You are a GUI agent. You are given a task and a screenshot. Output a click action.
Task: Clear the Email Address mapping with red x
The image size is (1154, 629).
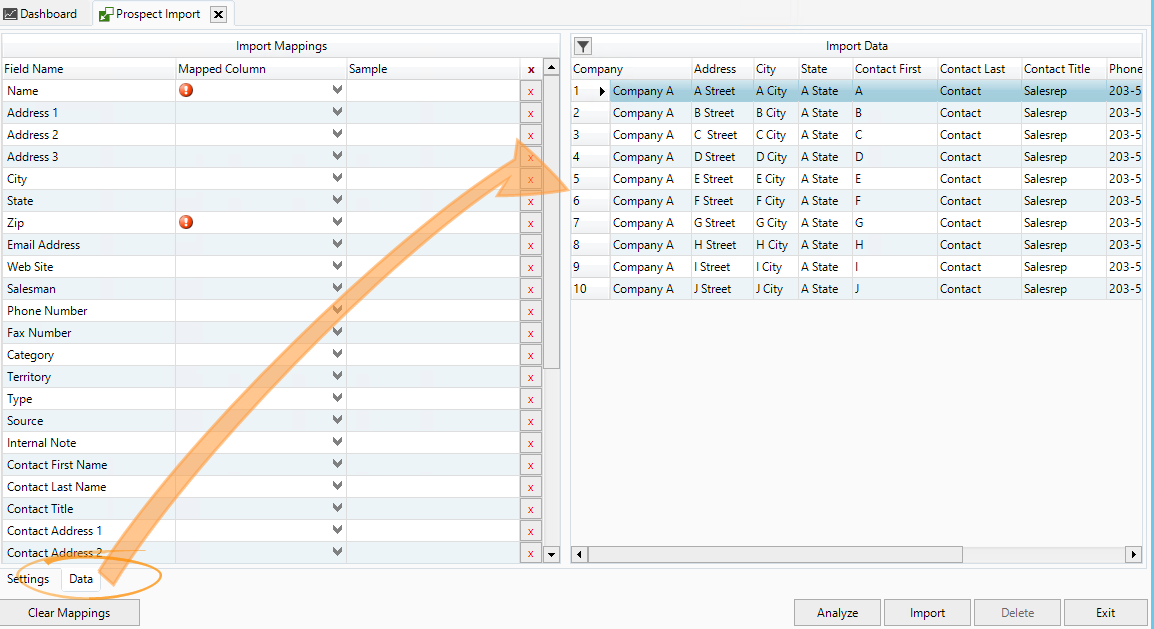point(530,245)
